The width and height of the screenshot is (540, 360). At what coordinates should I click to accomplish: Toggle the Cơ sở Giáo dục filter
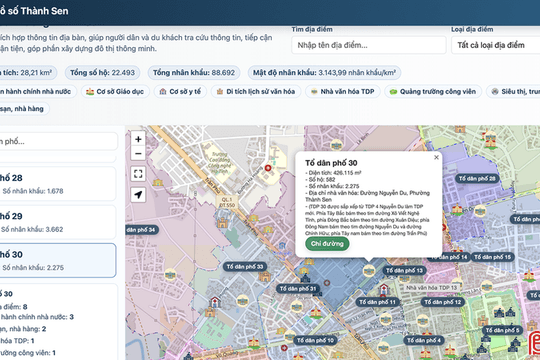tap(115, 92)
